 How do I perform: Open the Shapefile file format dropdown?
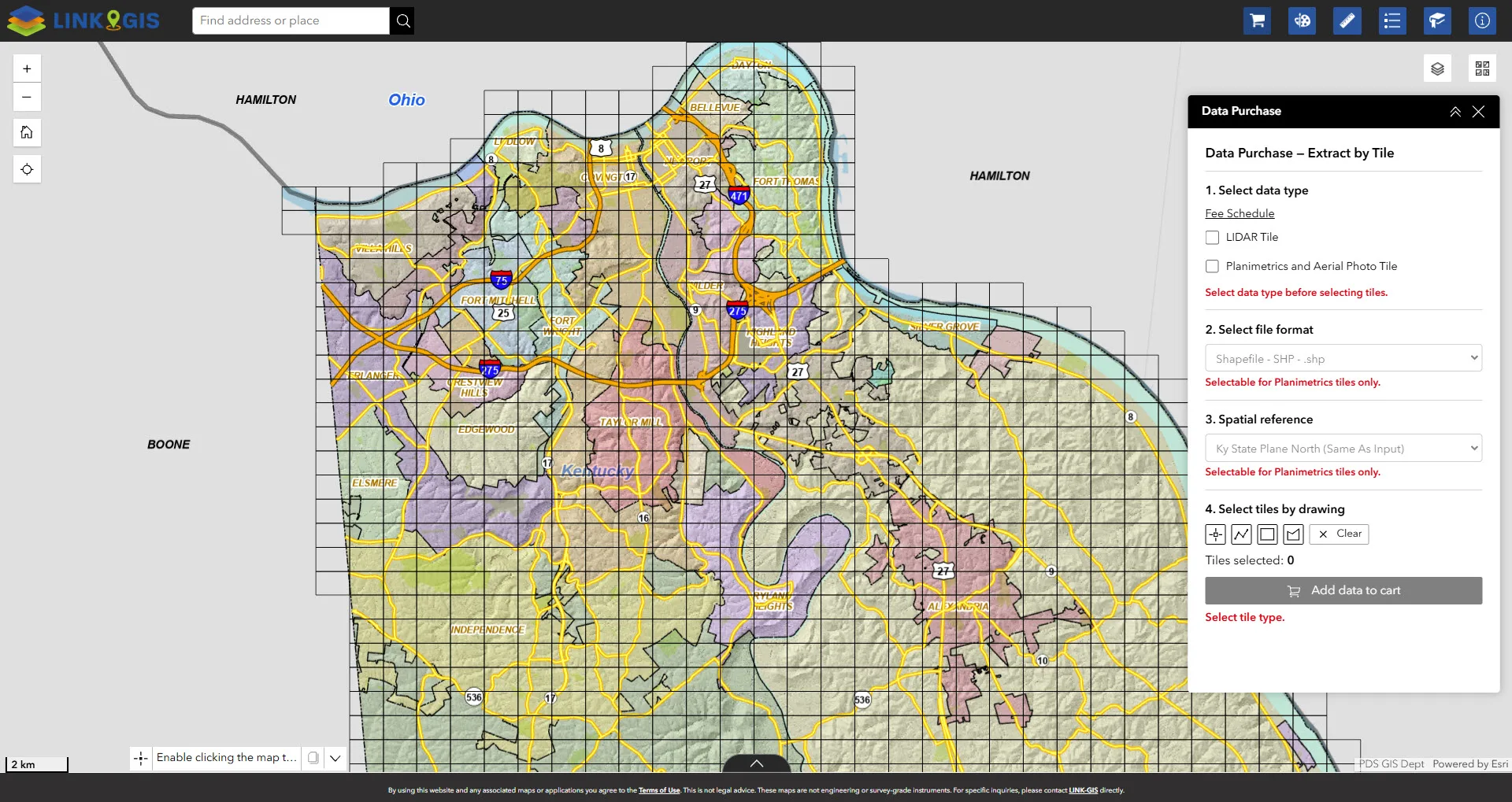point(1343,358)
